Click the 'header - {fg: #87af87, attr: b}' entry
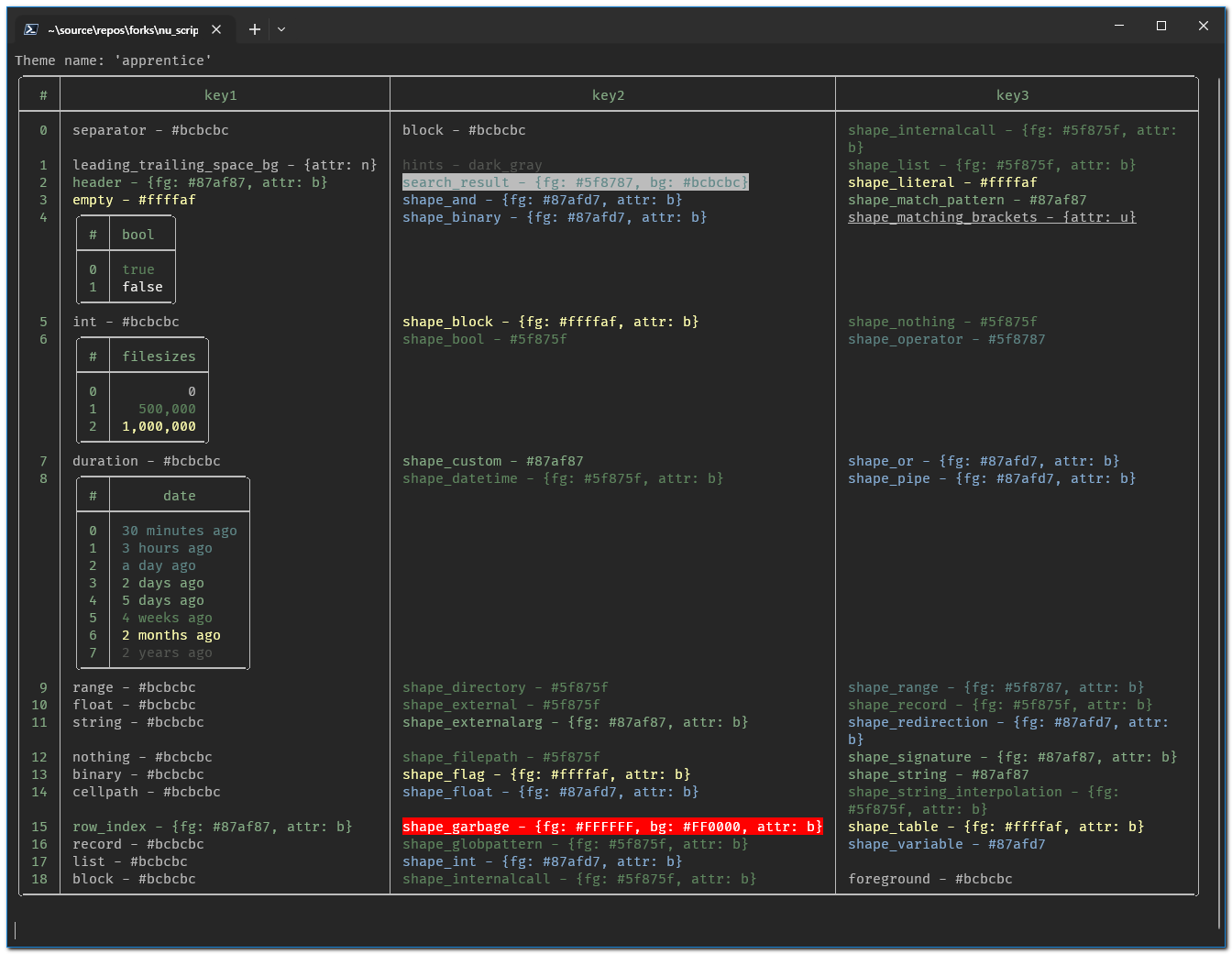Image resolution: width=1232 pixels, height=954 pixels. coord(201,182)
